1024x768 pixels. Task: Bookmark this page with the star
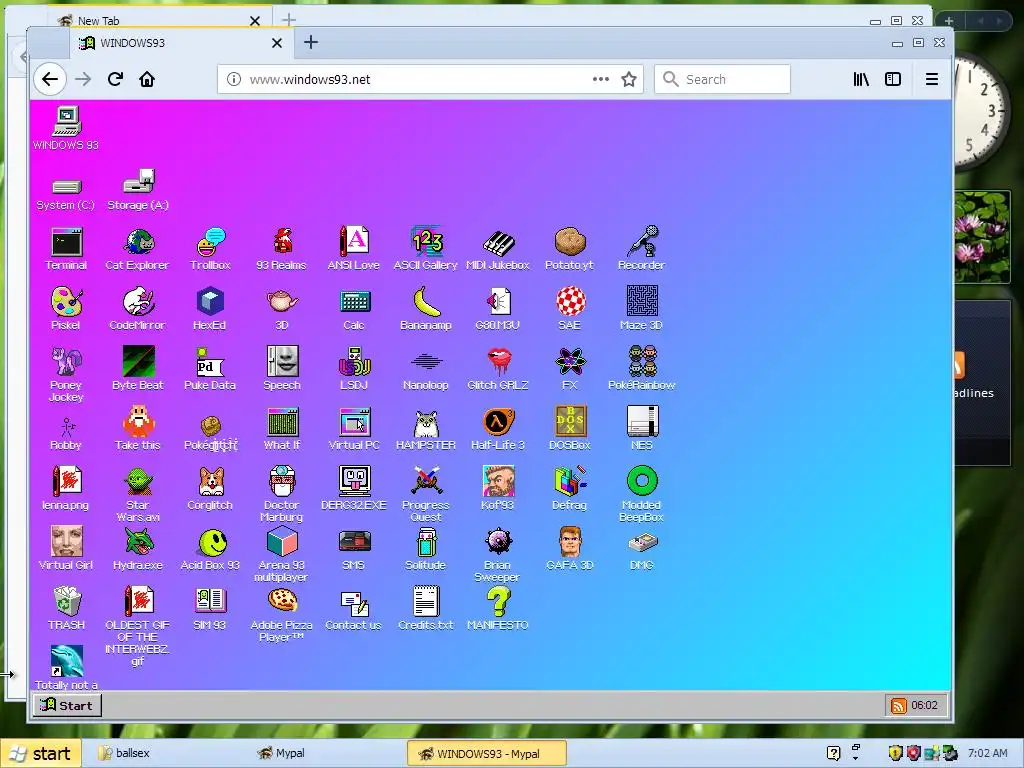pos(629,80)
